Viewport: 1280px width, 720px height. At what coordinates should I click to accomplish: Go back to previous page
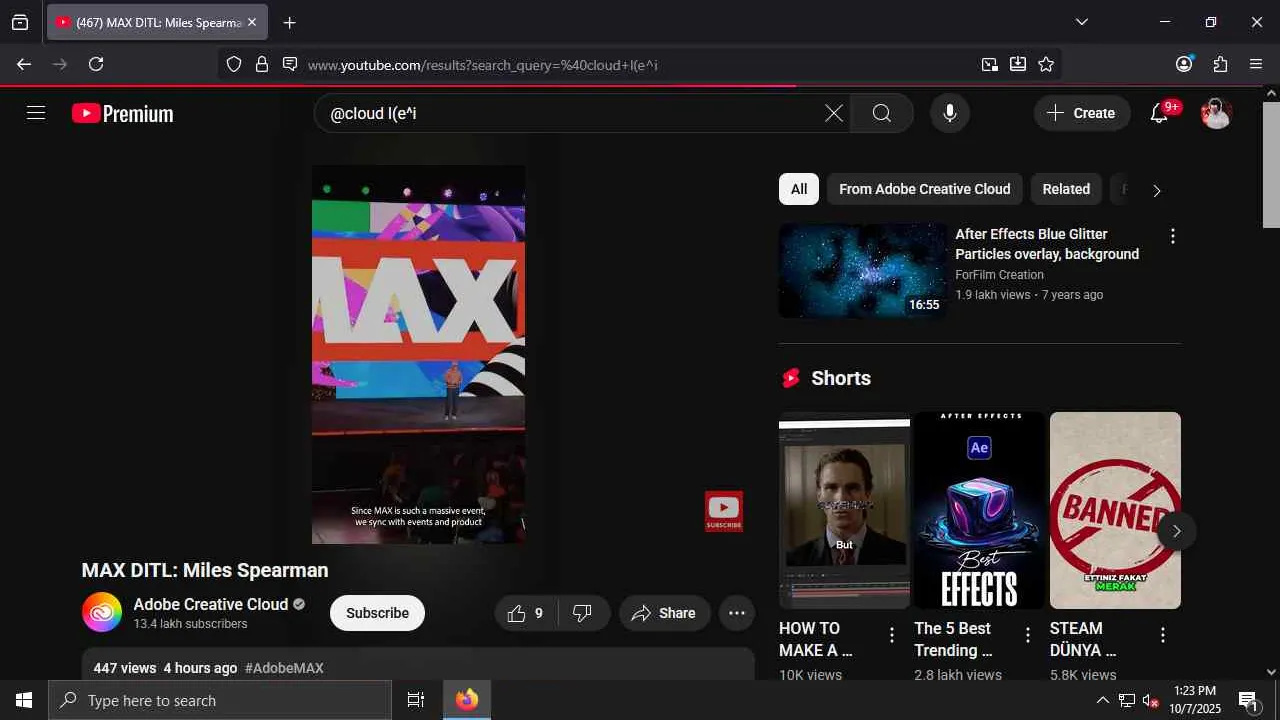point(24,64)
